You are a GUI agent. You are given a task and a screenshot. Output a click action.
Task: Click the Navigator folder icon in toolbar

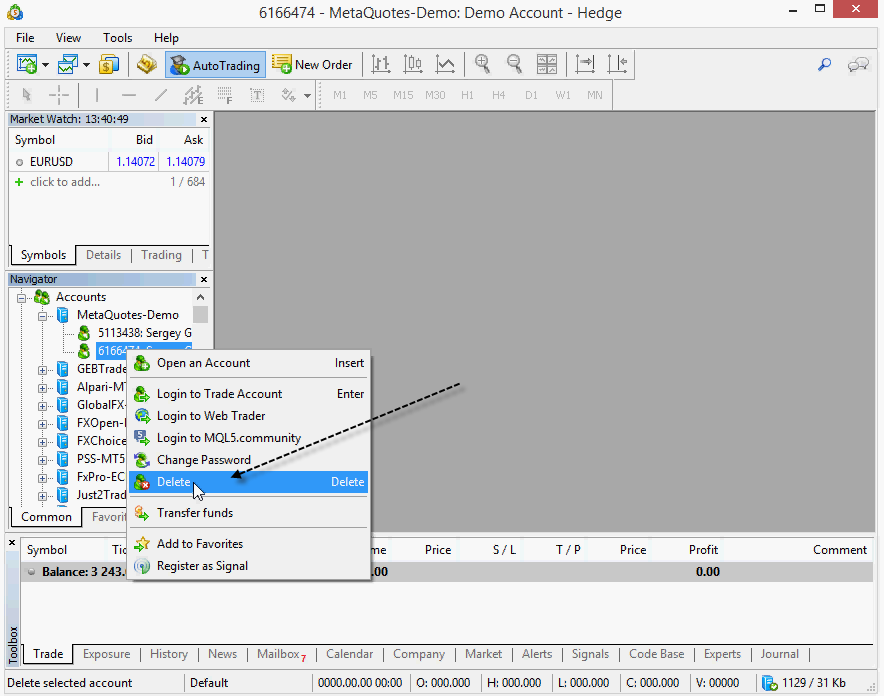tap(146, 65)
